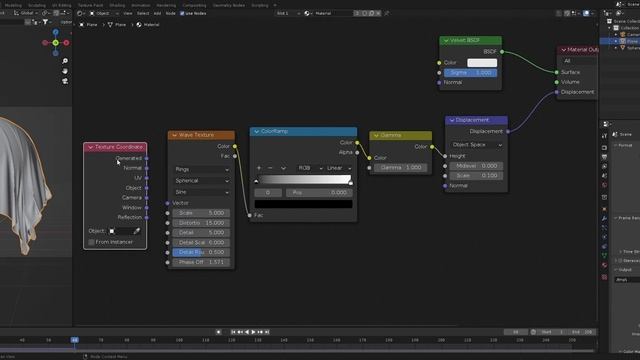Click the black ColorRamp stop color swatch

coord(303,204)
